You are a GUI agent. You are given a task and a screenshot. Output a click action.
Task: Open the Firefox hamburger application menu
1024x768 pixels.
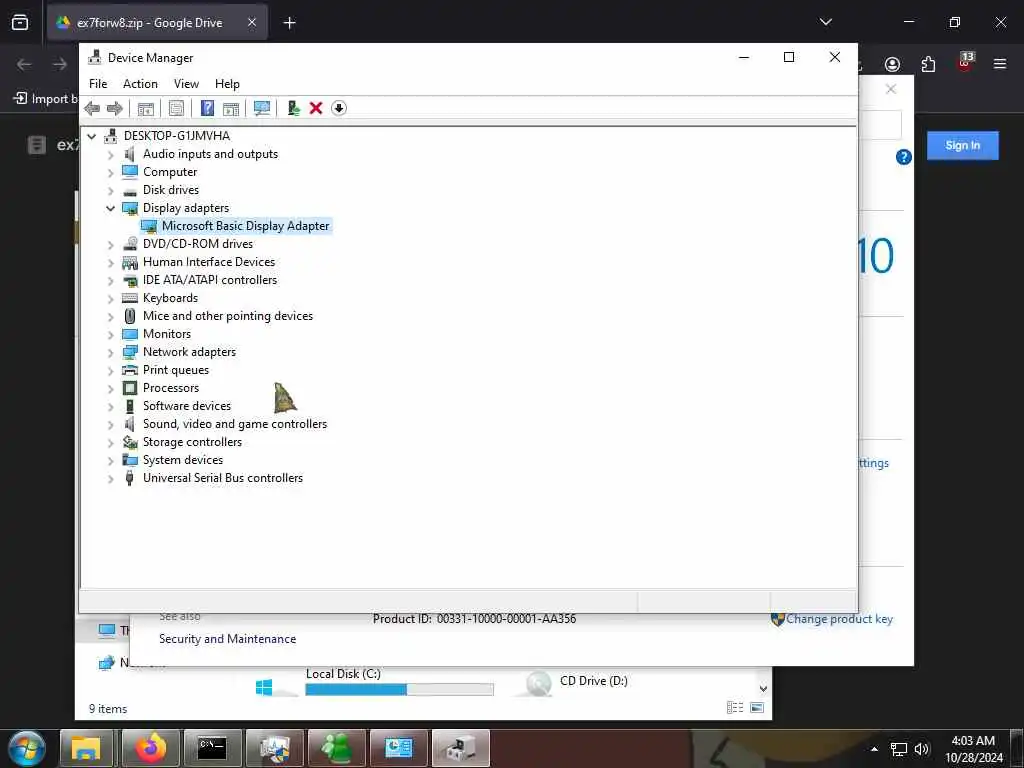pos(1000,64)
